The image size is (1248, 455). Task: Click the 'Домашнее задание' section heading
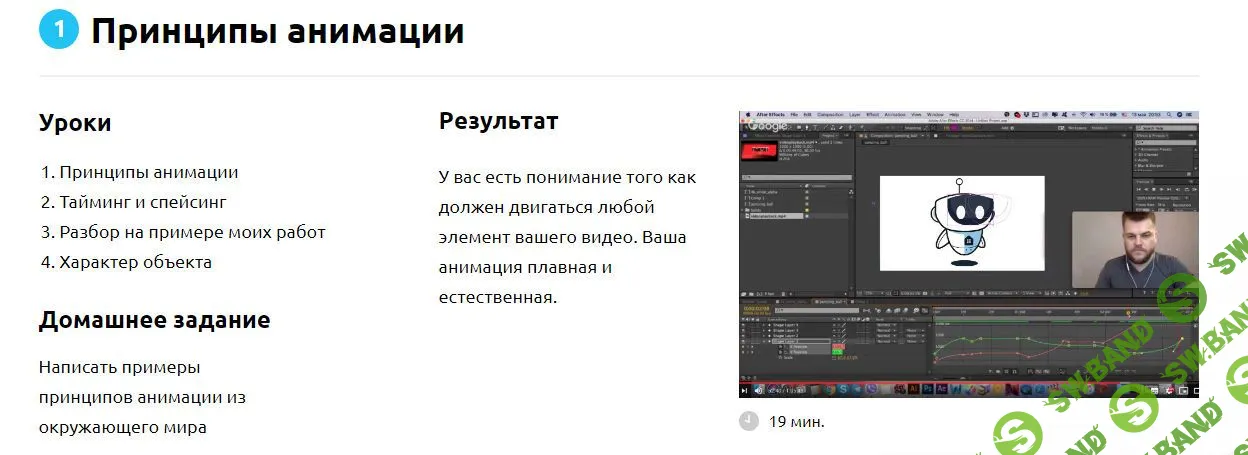pos(155,320)
